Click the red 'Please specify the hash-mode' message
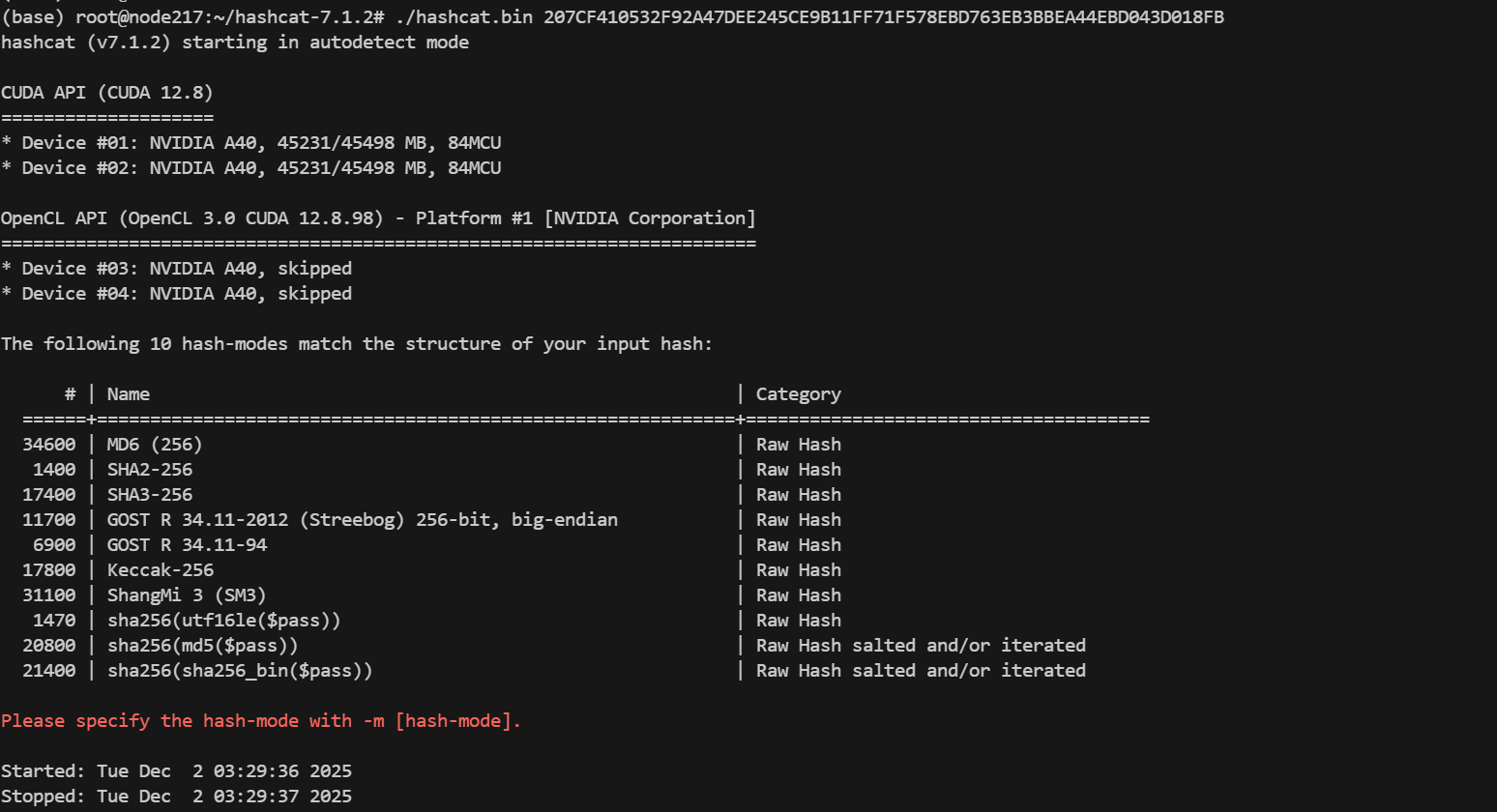This screenshot has width=1497, height=812. [261, 721]
